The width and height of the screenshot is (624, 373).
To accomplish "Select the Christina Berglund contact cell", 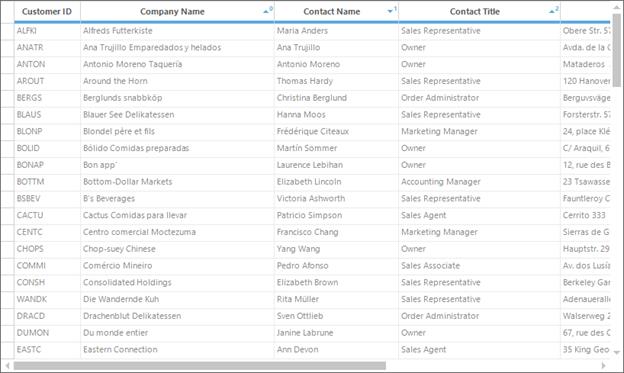I will 336,98.
